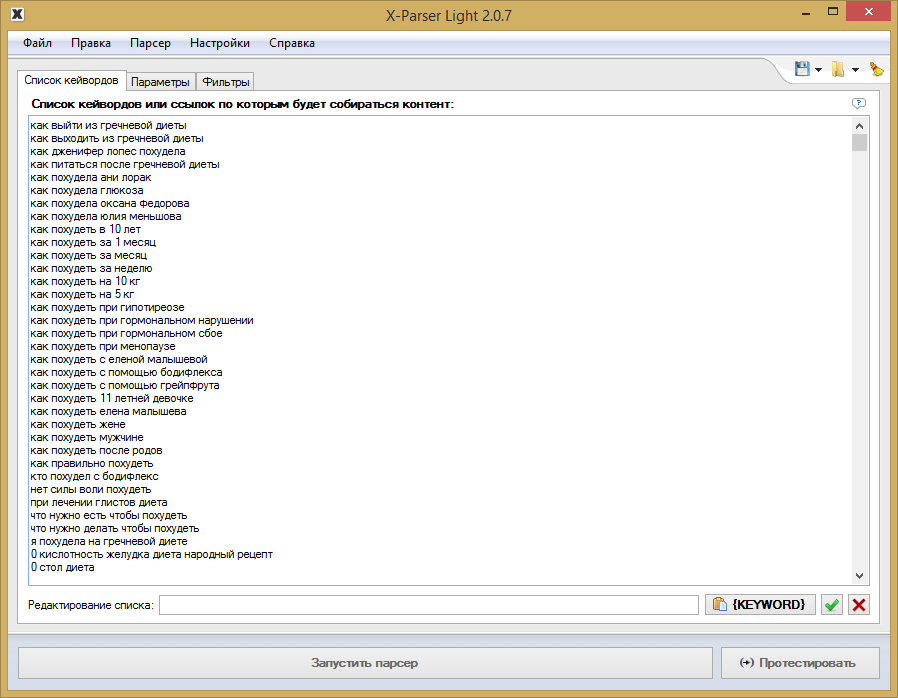Screen dimensions: 898x698
Task: Expand the open folder dropdown arrow
Action: [x=856, y=70]
